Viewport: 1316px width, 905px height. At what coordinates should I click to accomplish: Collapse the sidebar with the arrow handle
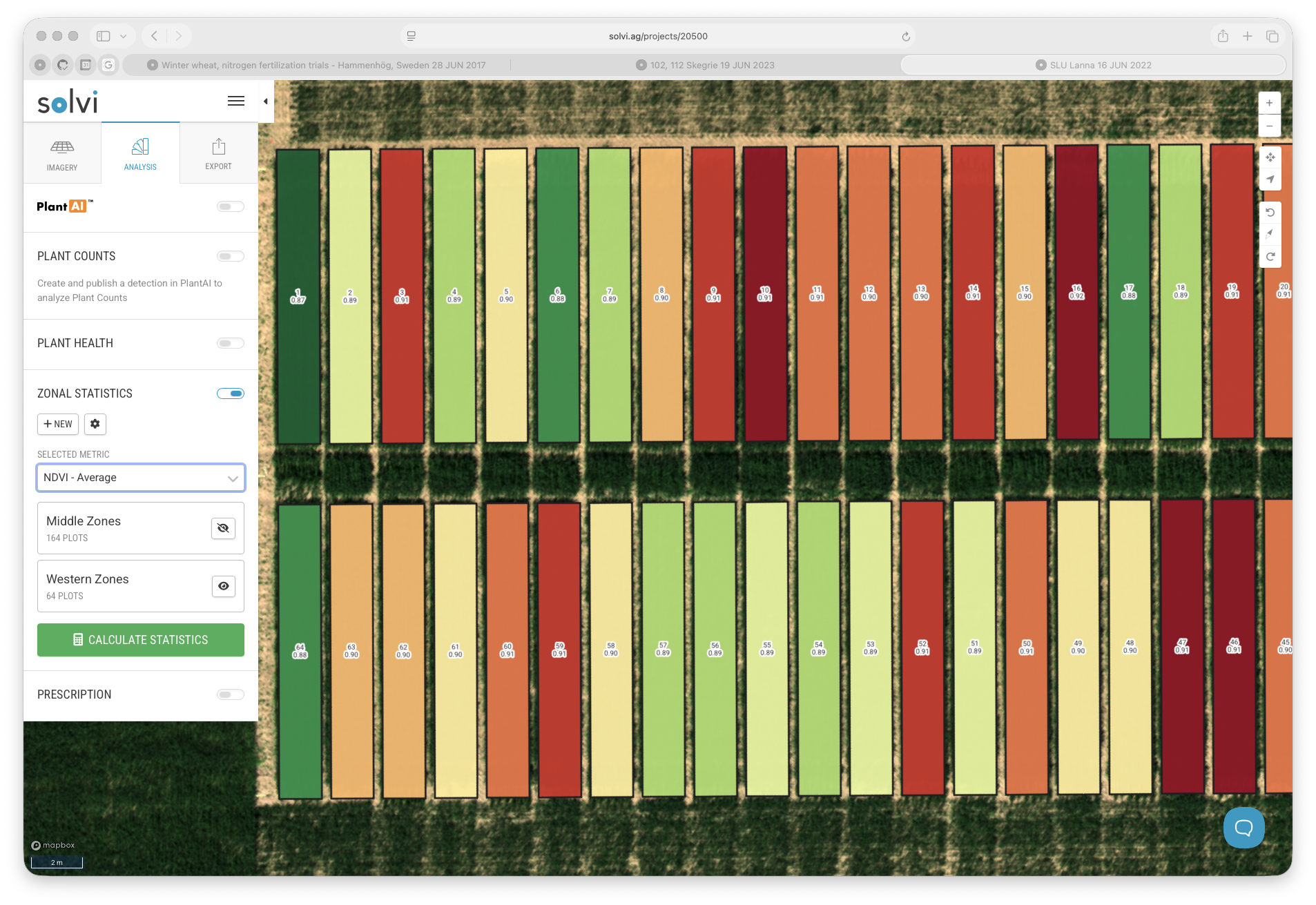[x=266, y=101]
